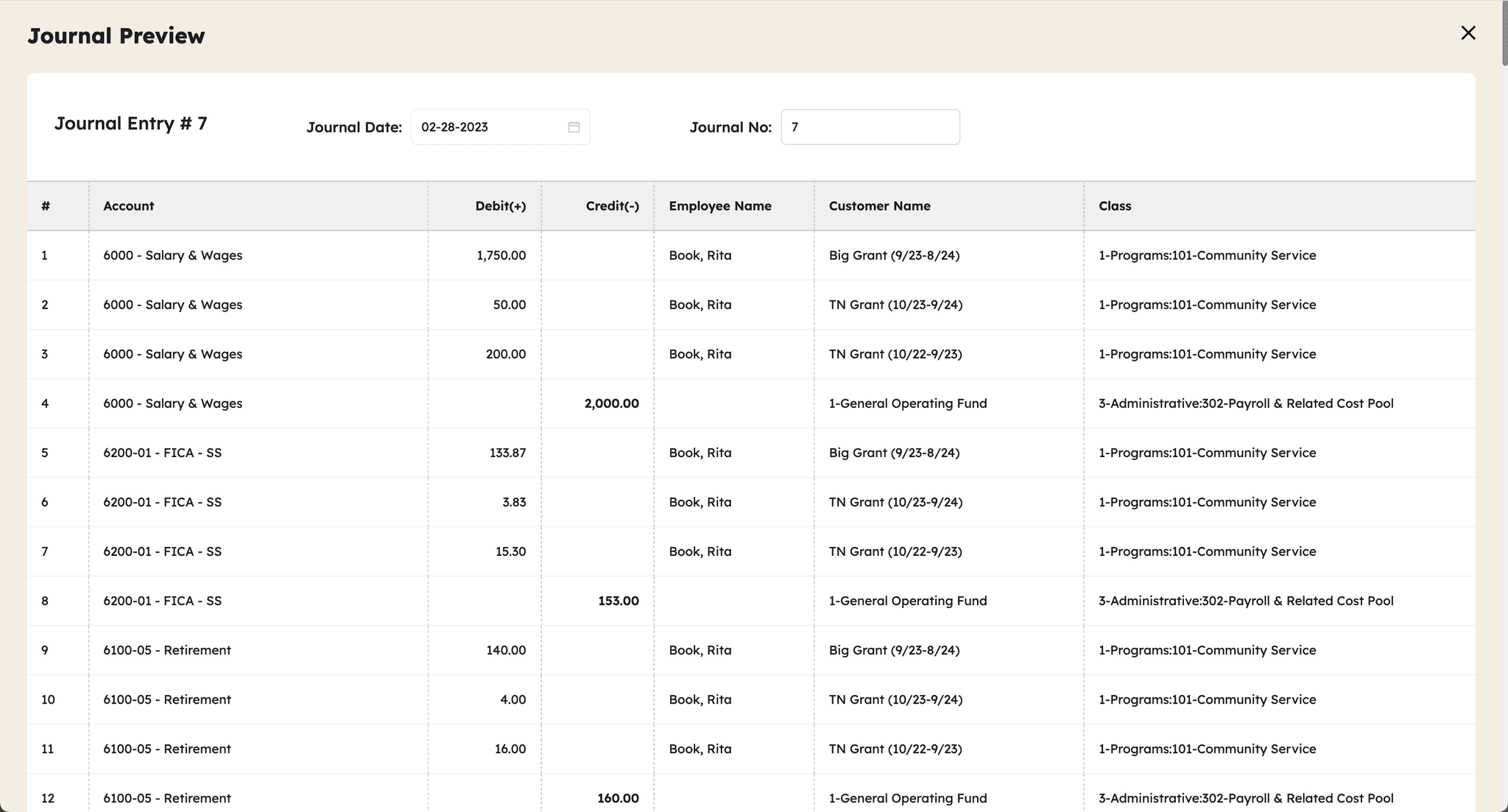Click row 2 TN Grant (10/23-9/24) customer

(x=895, y=305)
